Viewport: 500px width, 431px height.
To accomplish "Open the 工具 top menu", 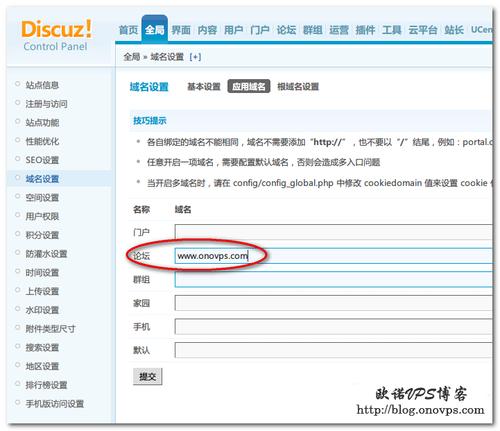I will point(392,30).
